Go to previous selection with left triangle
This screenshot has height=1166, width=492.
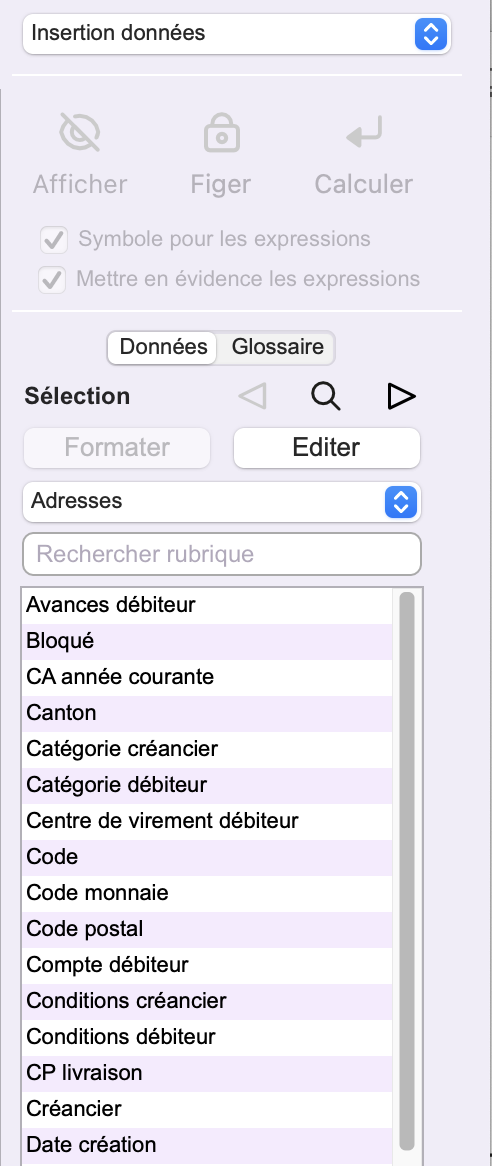click(x=253, y=396)
